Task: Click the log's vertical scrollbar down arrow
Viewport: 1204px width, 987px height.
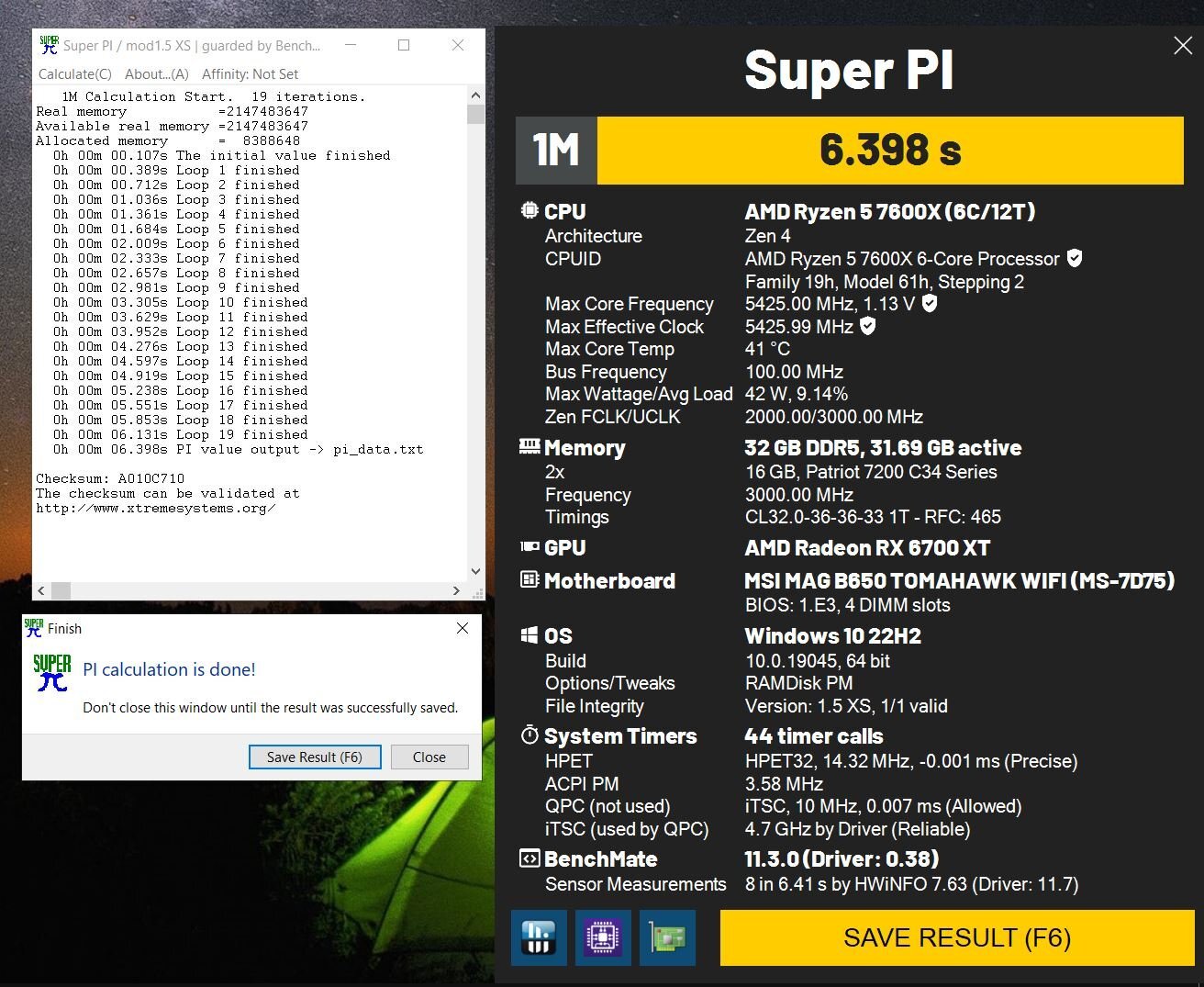Action: coord(475,572)
